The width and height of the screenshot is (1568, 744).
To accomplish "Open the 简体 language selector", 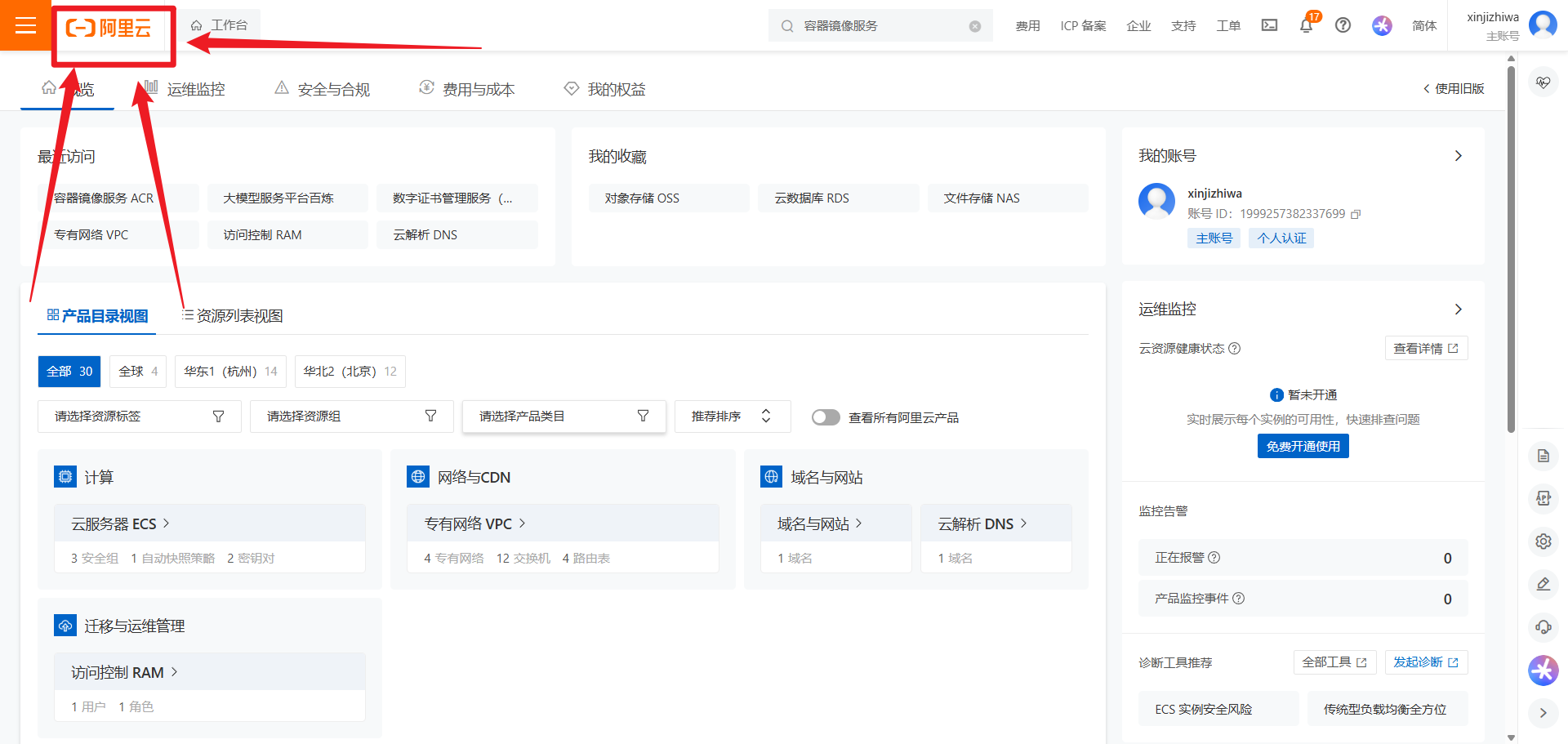I will [x=1424, y=26].
